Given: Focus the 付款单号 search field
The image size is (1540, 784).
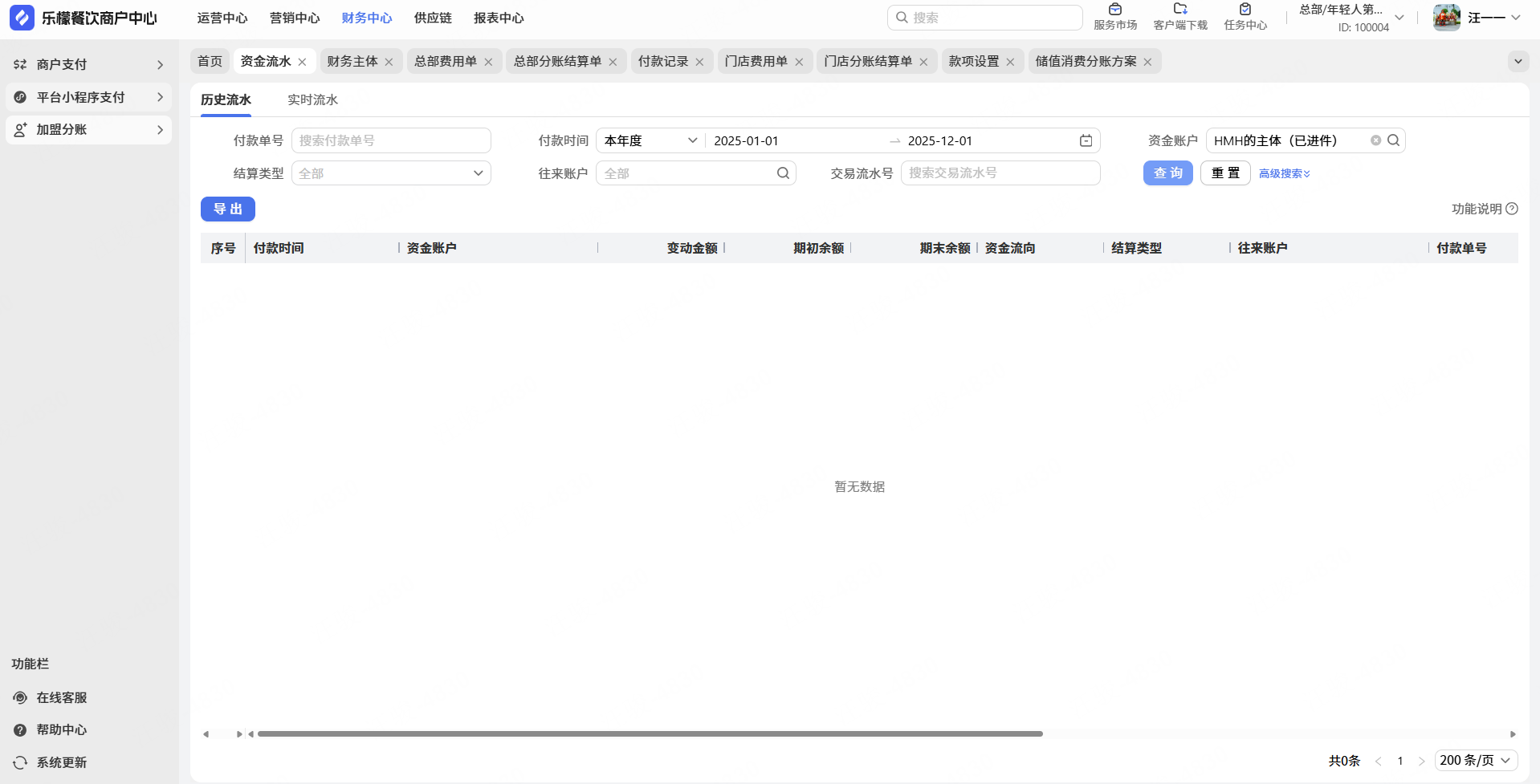Looking at the screenshot, I should (x=391, y=140).
